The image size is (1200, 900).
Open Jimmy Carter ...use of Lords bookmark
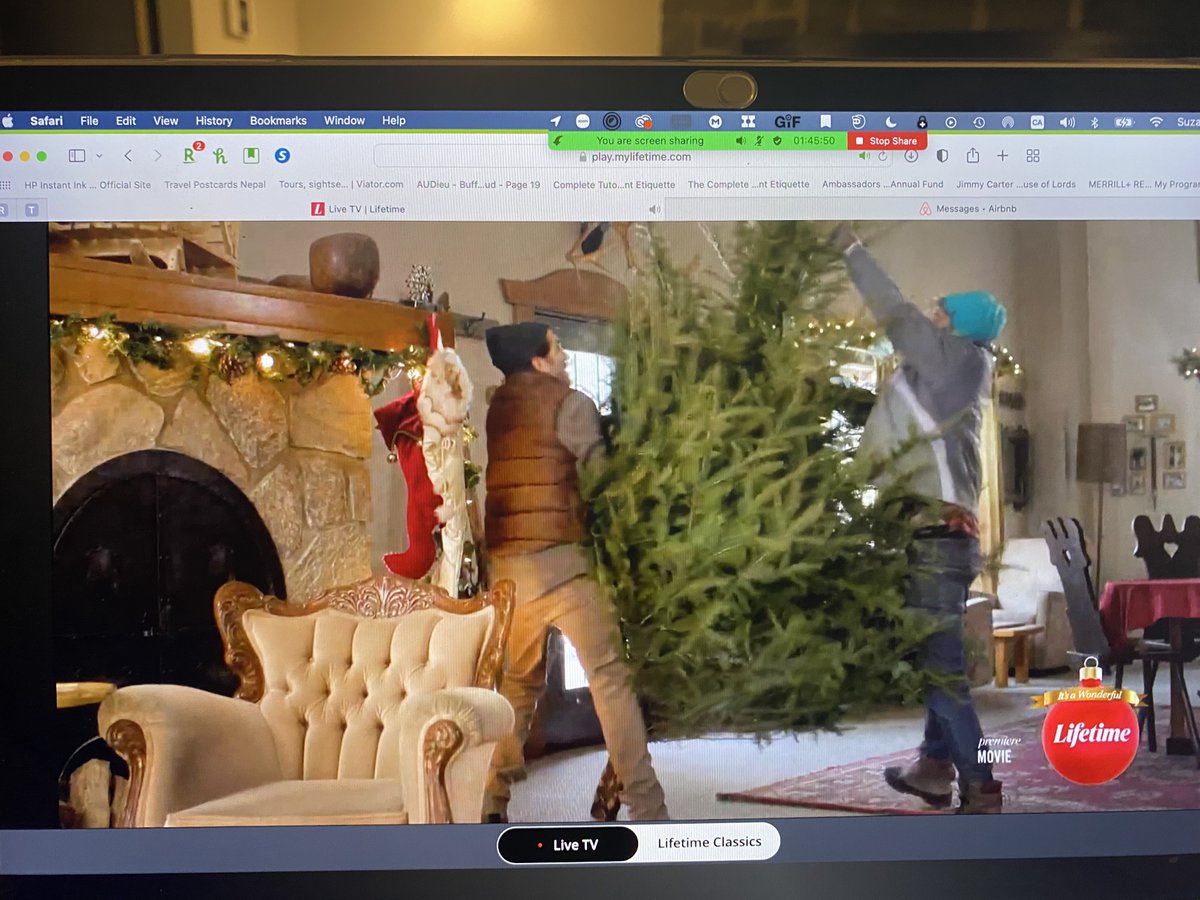[1016, 184]
